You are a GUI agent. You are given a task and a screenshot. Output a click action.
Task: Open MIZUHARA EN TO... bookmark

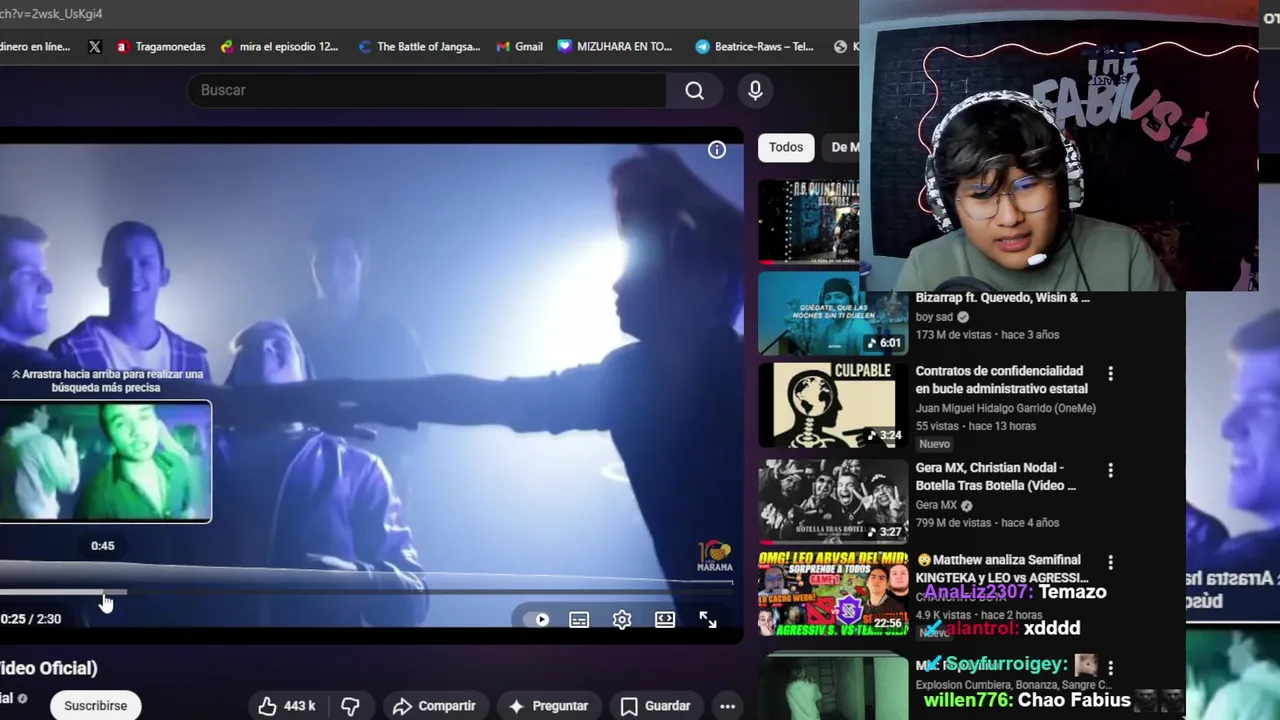(x=615, y=46)
